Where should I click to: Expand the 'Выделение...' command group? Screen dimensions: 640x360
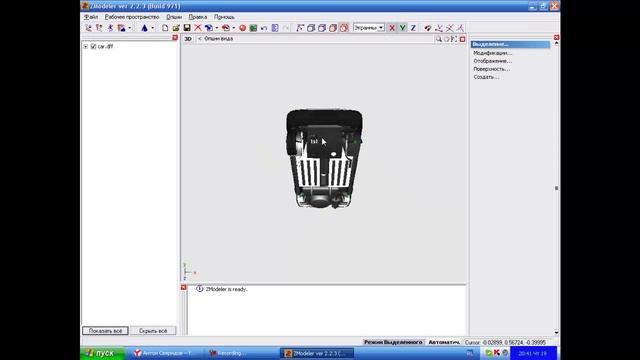(510, 44)
